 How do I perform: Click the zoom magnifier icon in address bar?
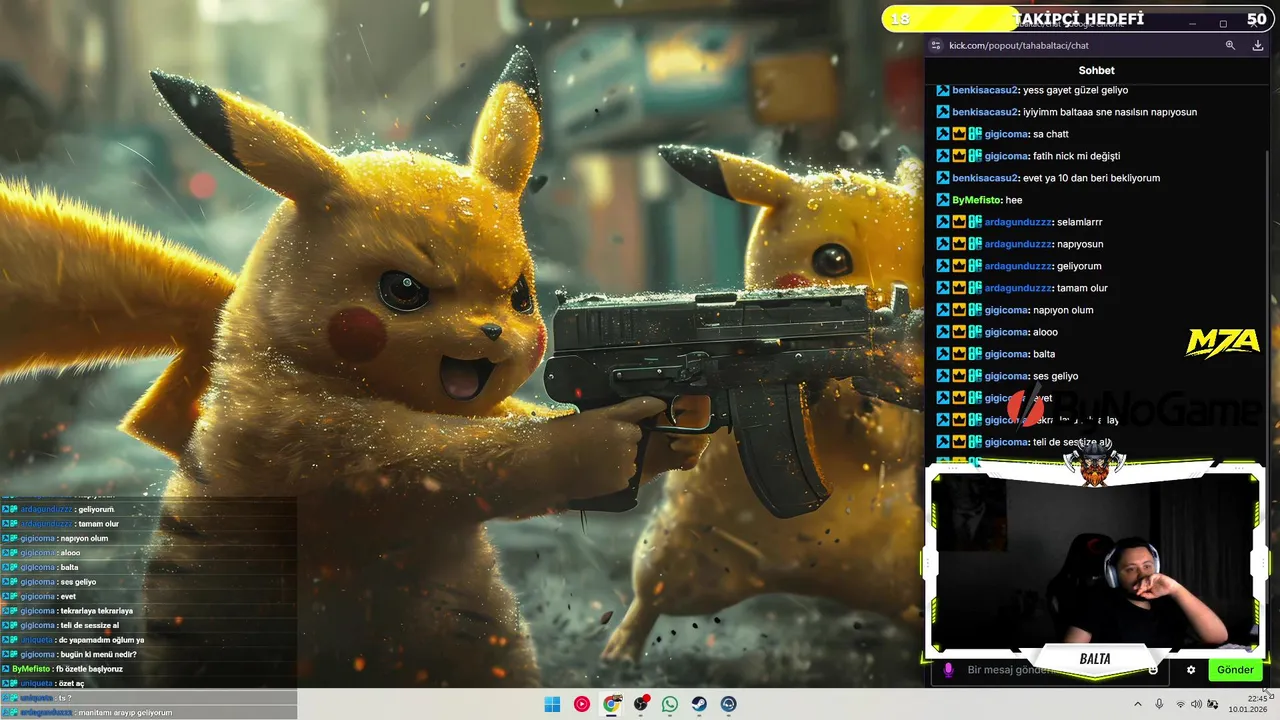1230,45
